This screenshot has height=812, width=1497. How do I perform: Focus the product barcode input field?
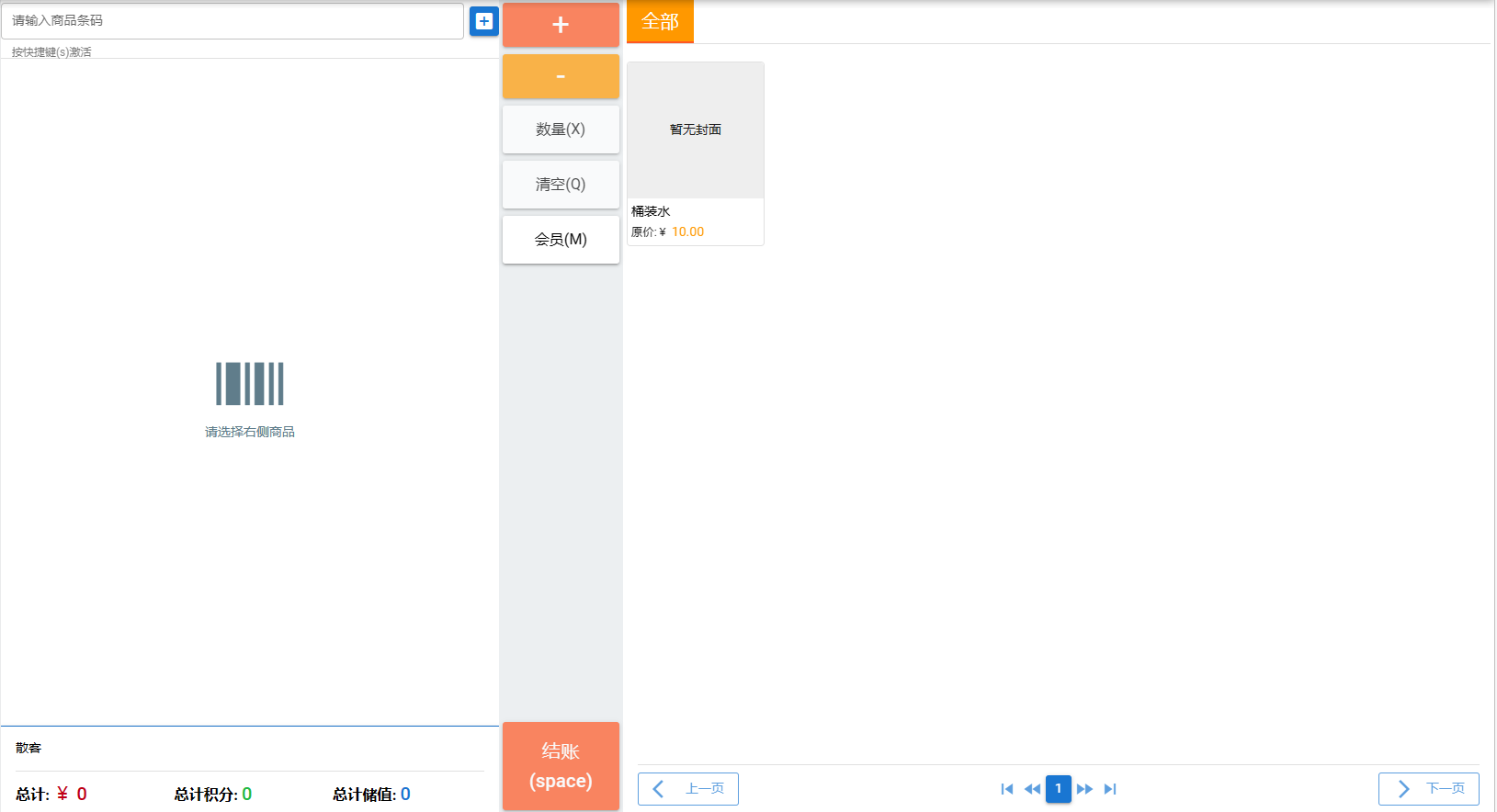[232, 21]
